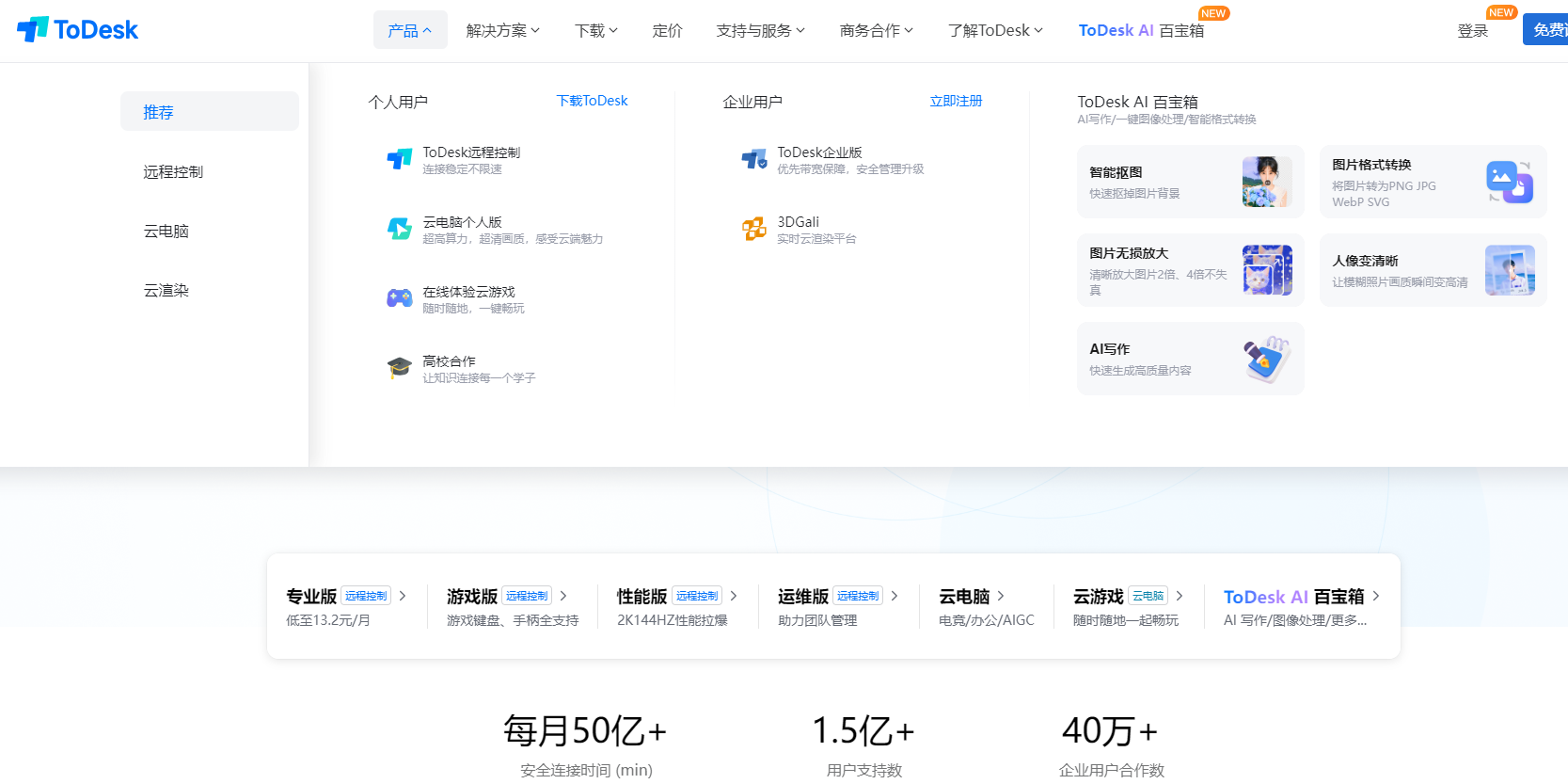Click the 个人用户 section heading
This screenshot has width=1568, height=784.
398,102
